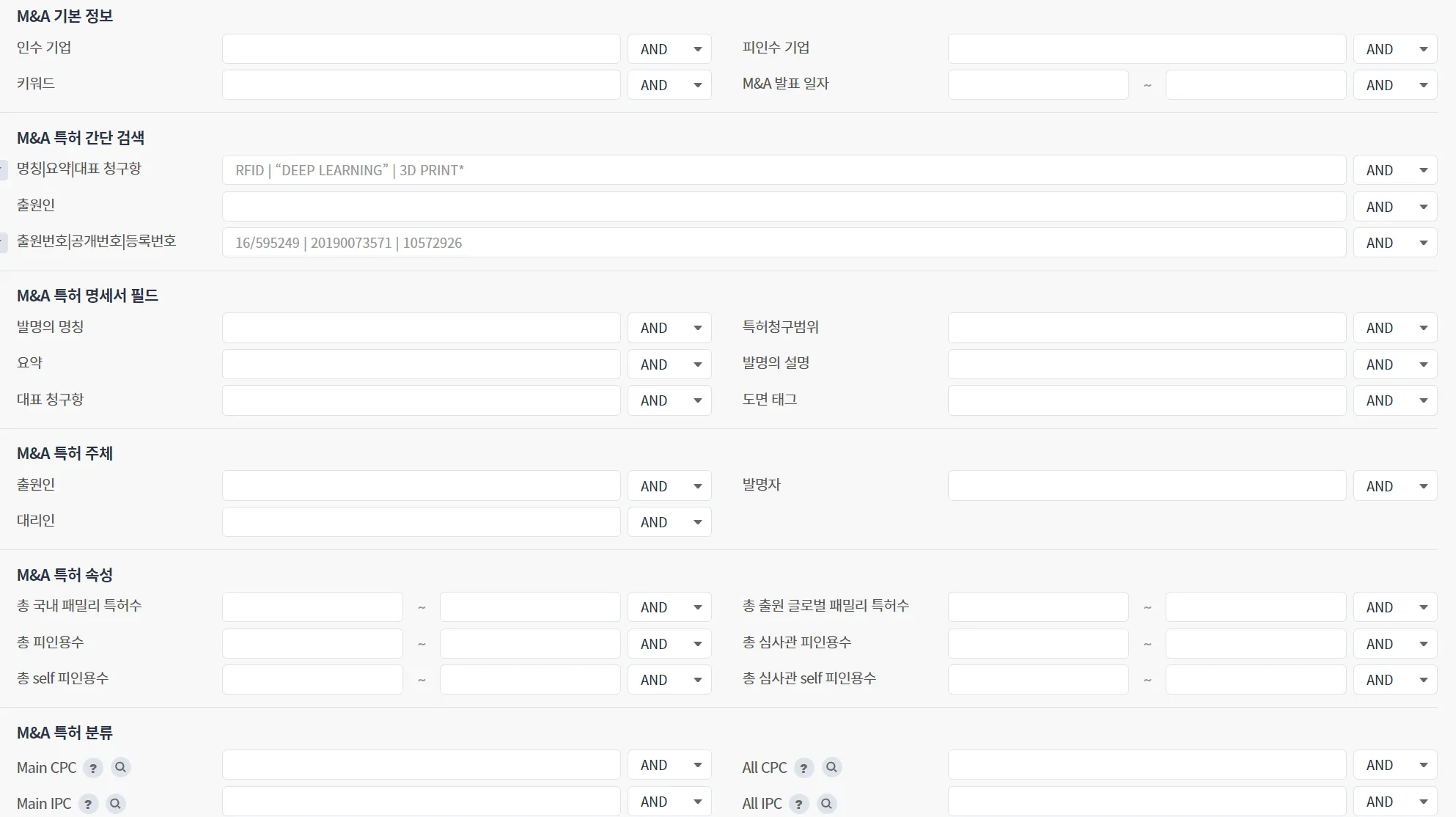Click the Main CPC help question icon
Viewport: 1456px width, 817px height.
coord(92,768)
